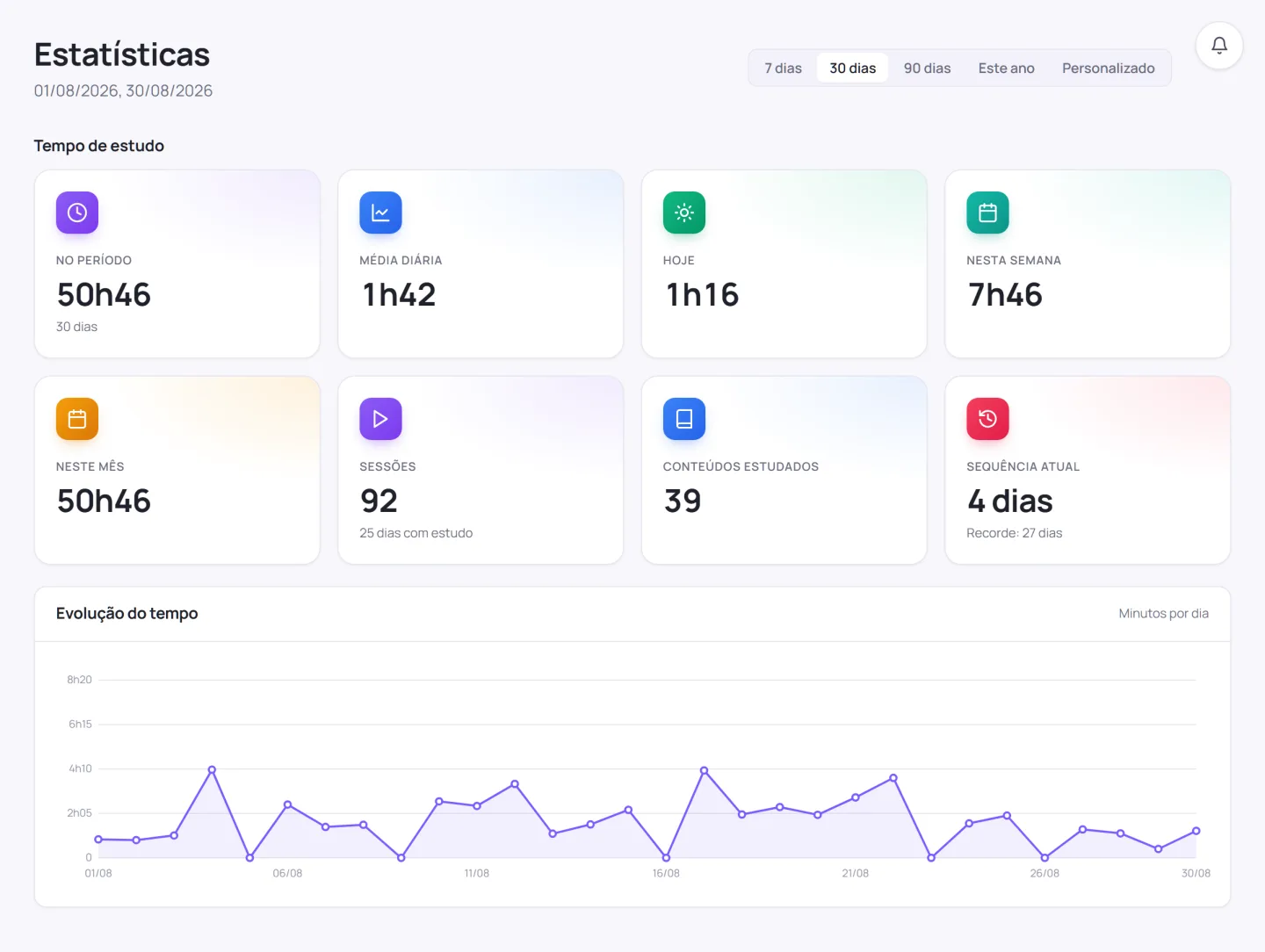This screenshot has height=952, width=1265.
Task: Click the date range 01/08/2026, 30/08/2026
Action: point(123,90)
